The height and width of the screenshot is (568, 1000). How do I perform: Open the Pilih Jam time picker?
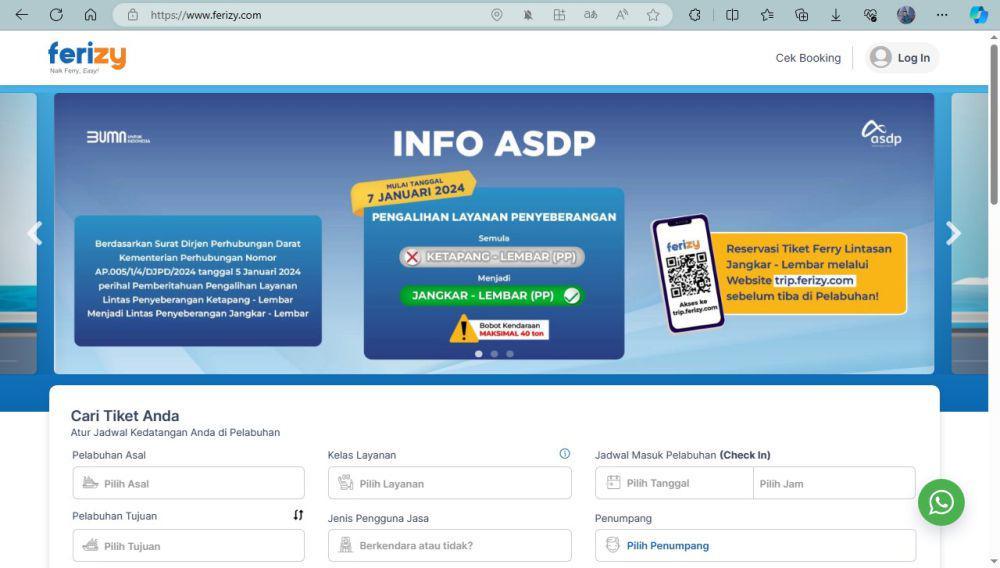834,483
